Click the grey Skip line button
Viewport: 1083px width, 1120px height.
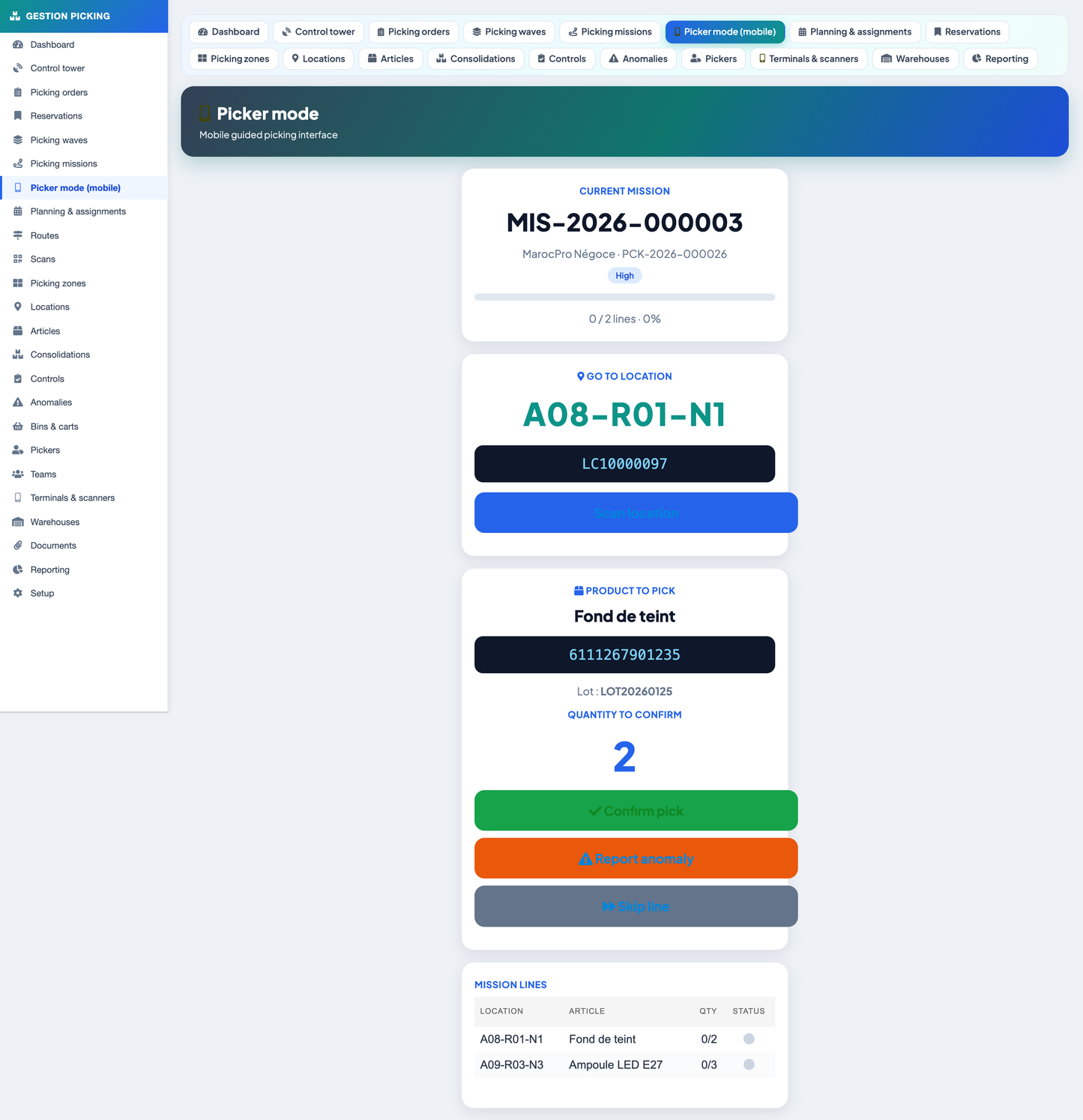(636, 906)
